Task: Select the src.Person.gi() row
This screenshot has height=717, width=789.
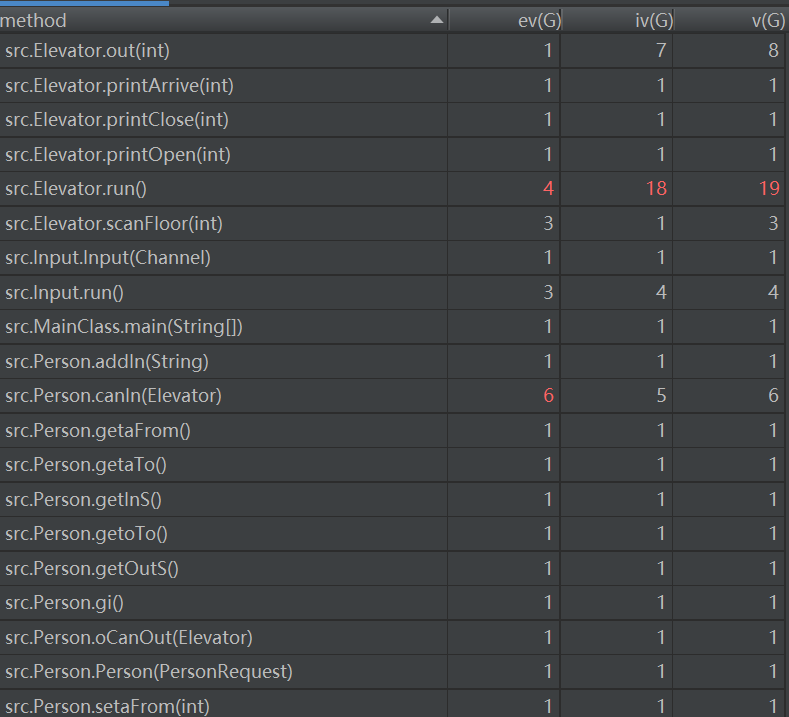Action: pyautogui.click(x=392, y=602)
